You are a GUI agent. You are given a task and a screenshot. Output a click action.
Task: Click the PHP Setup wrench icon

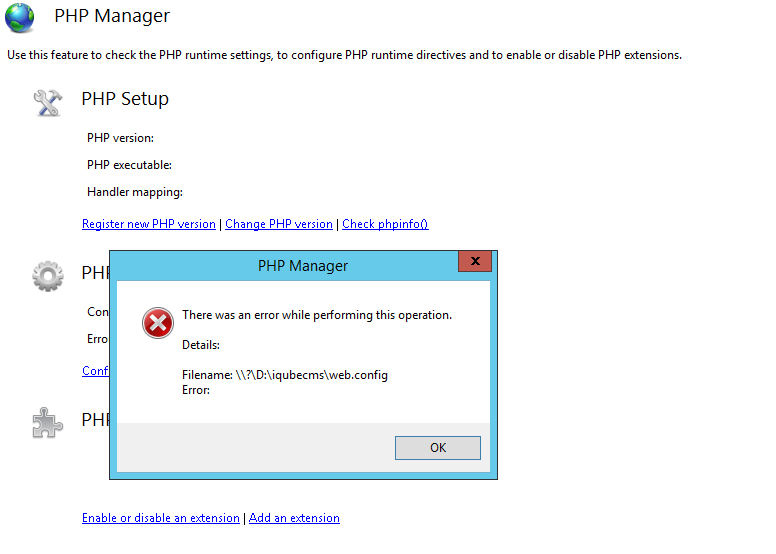point(48,100)
